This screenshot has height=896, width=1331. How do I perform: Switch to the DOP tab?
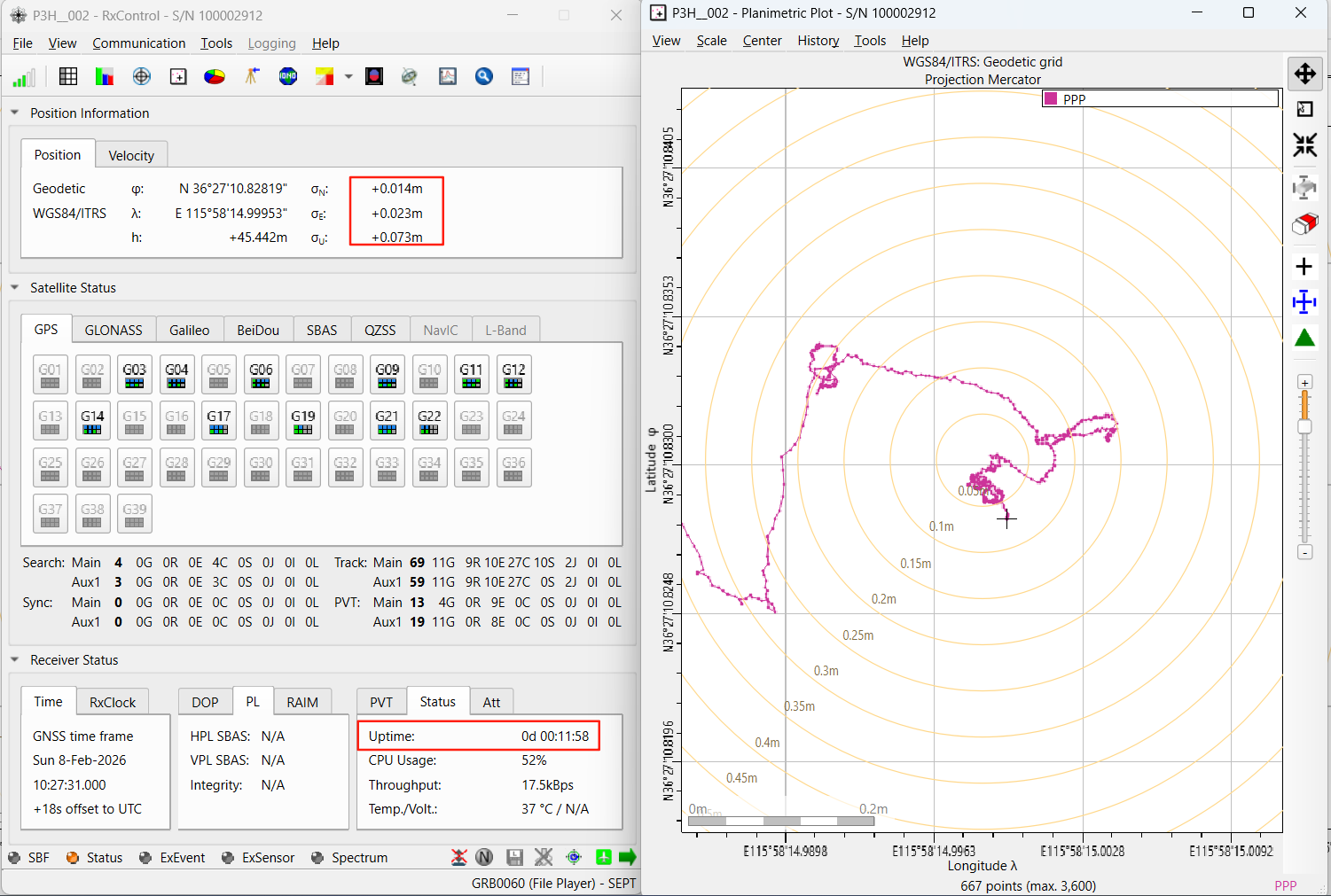coord(205,702)
